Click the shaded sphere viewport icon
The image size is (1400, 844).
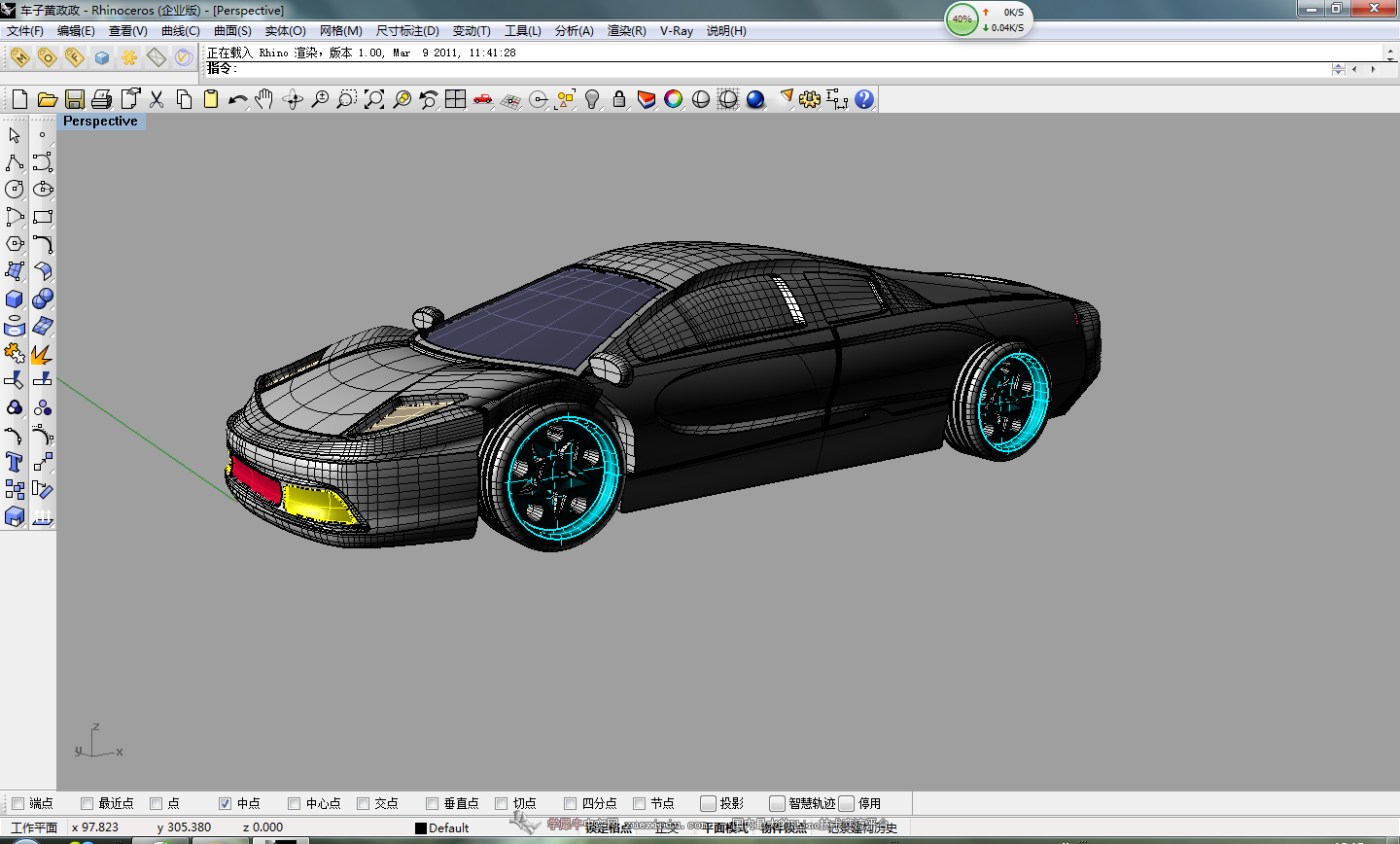[701, 99]
